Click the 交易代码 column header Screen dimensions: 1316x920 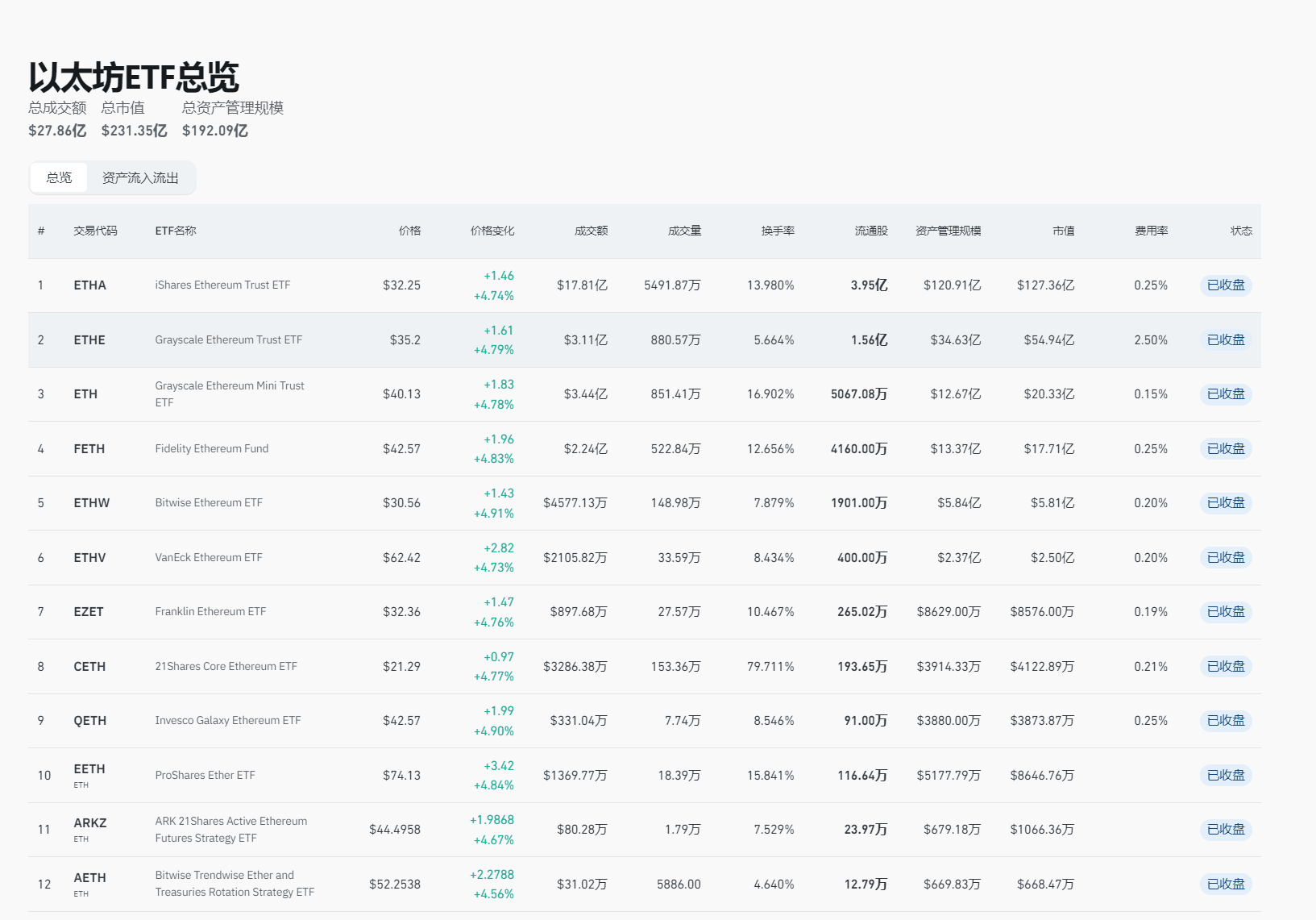[95, 231]
